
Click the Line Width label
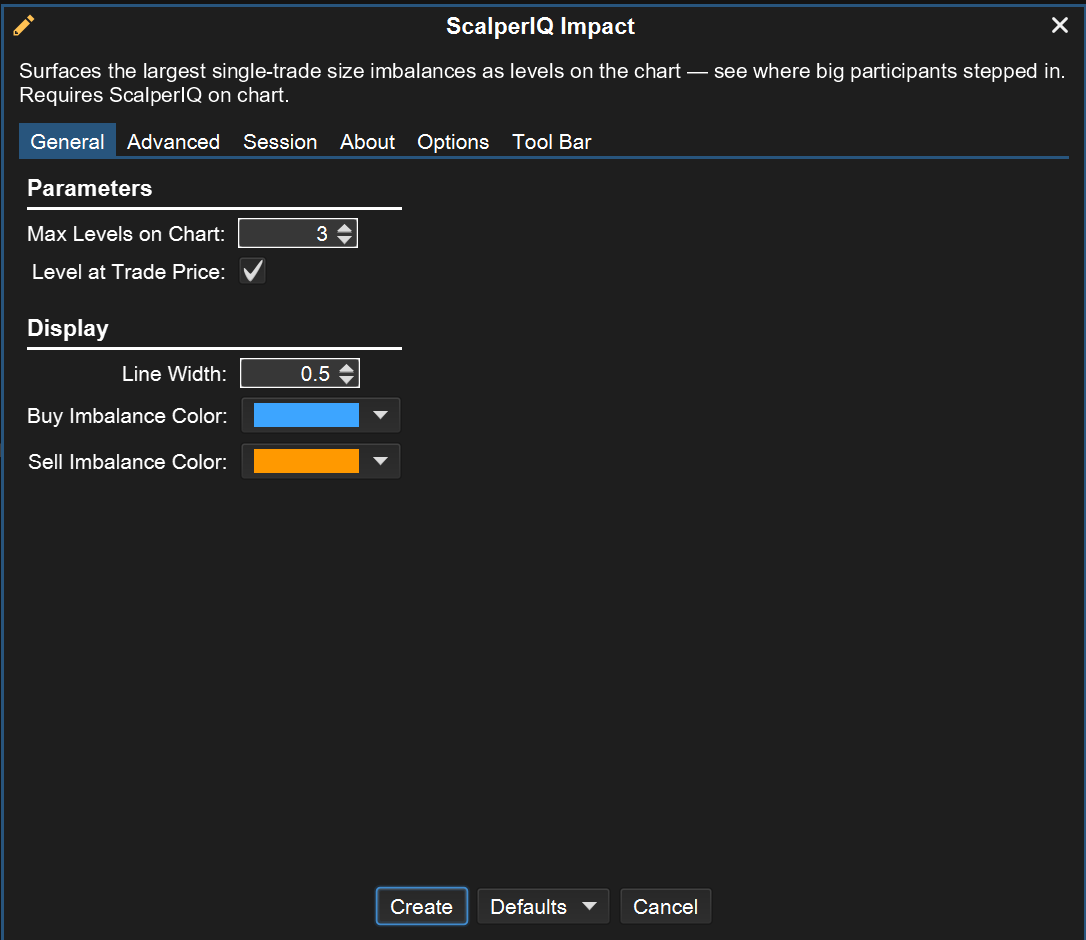175,373
